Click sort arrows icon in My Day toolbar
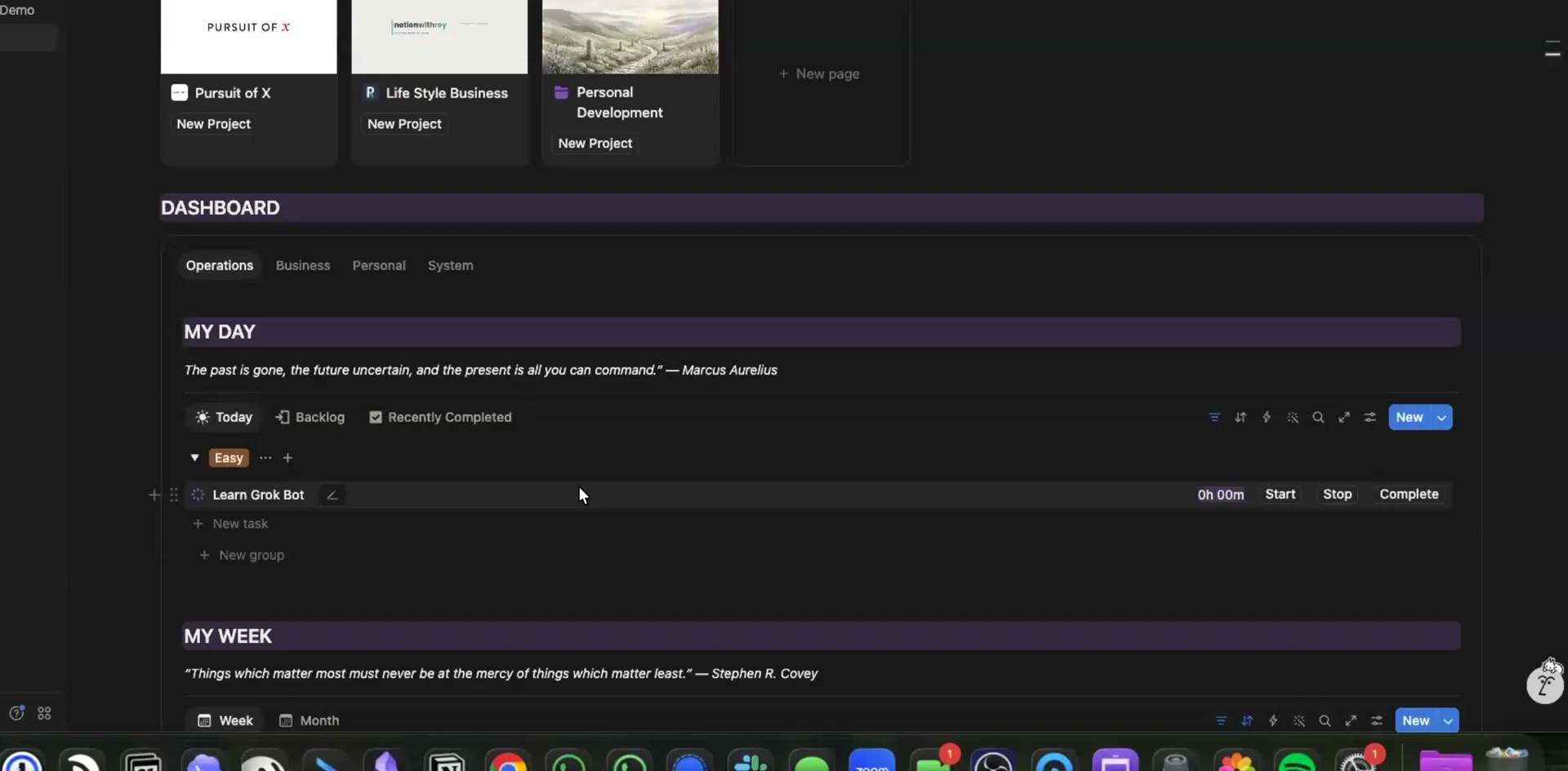This screenshot has height=771, width=1568. pyautogui.click(x=1241, y=417)
